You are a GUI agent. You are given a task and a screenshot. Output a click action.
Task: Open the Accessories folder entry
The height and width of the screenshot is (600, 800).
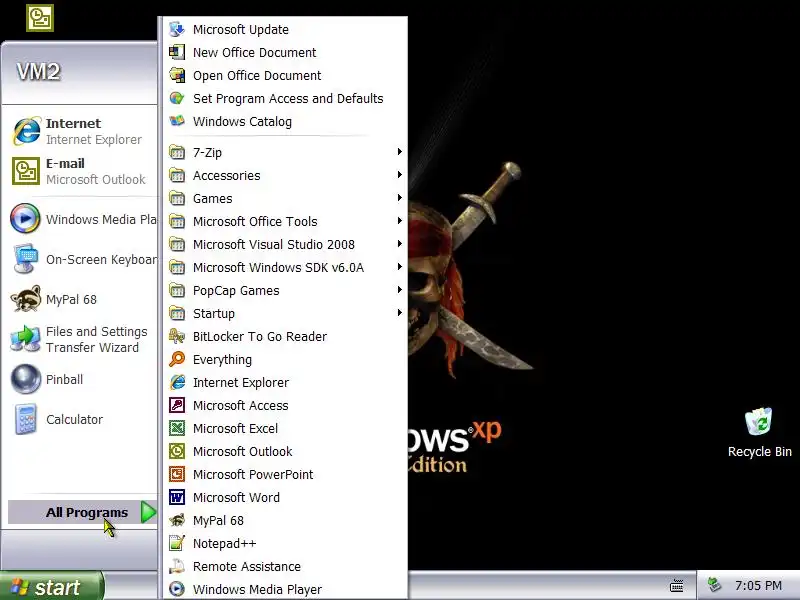tap(286, 176)
